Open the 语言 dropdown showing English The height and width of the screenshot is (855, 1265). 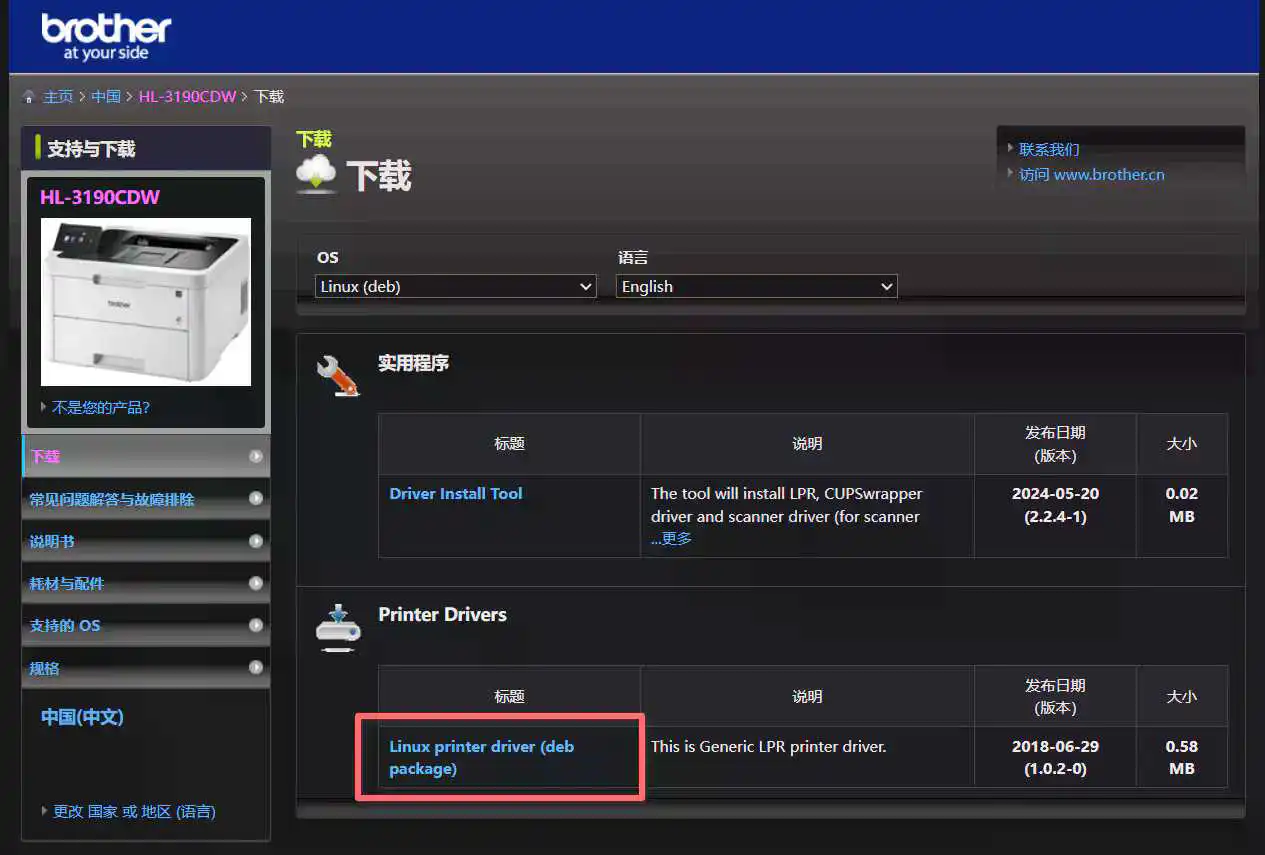click(x=756, y=286)
